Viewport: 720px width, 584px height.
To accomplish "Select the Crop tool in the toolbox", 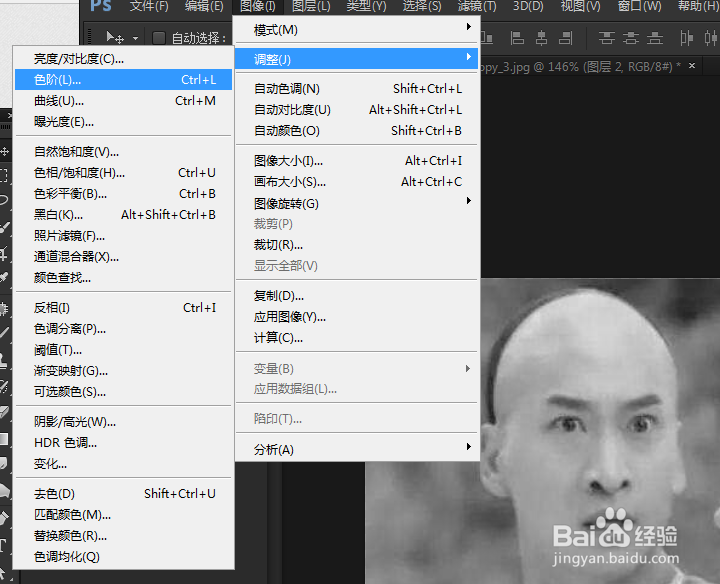I will (x=4, y=253).
